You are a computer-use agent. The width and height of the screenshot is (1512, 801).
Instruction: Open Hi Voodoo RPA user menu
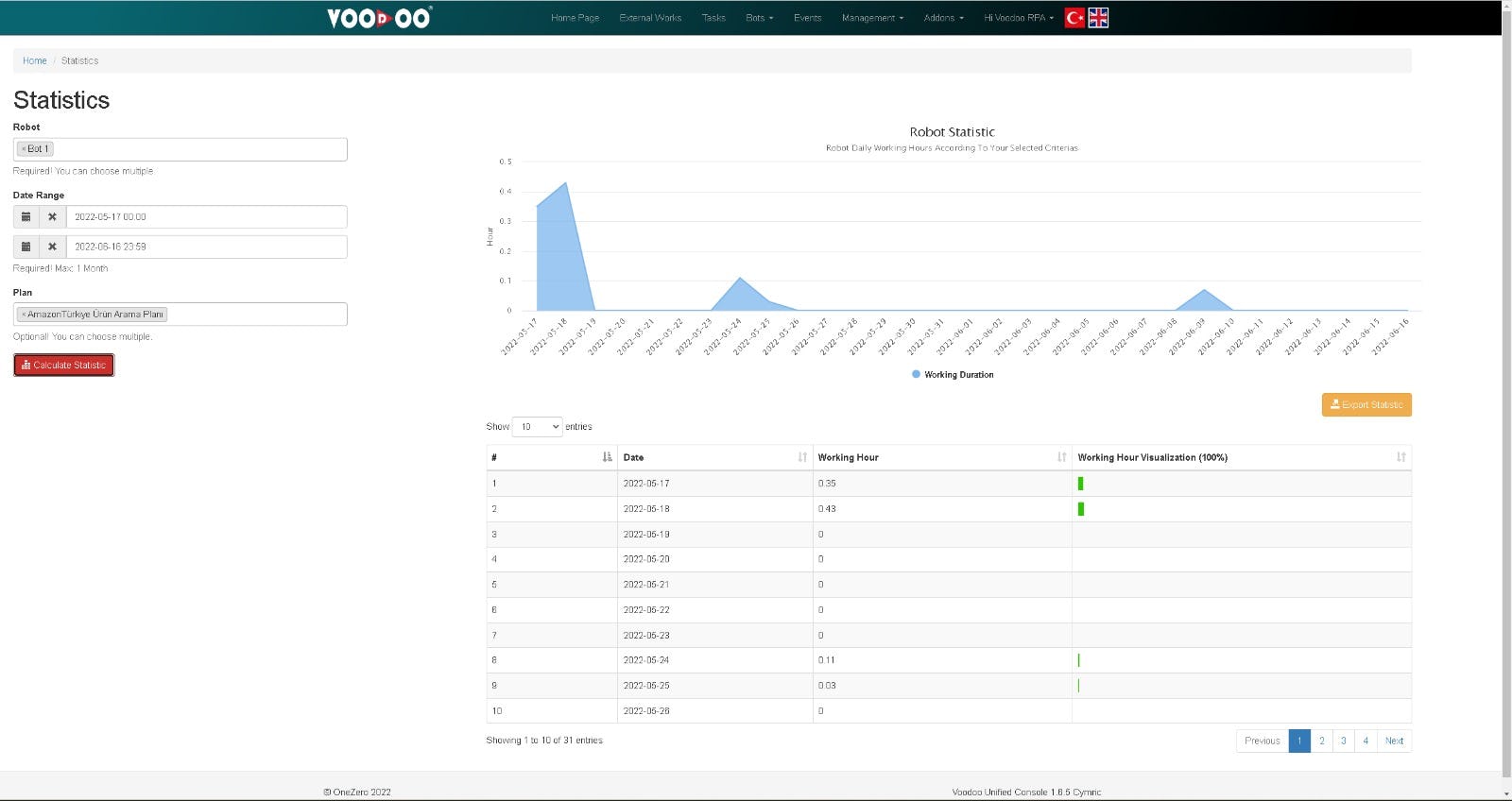1018,18
